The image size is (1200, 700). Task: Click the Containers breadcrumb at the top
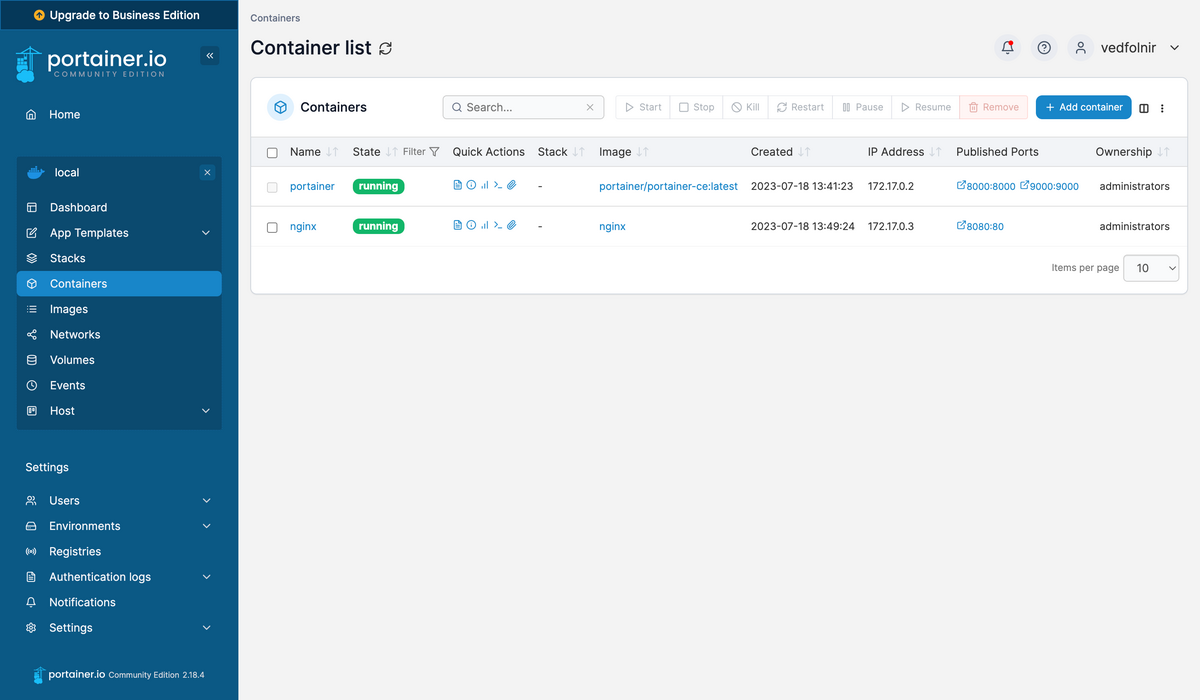(x=275, y=18)
